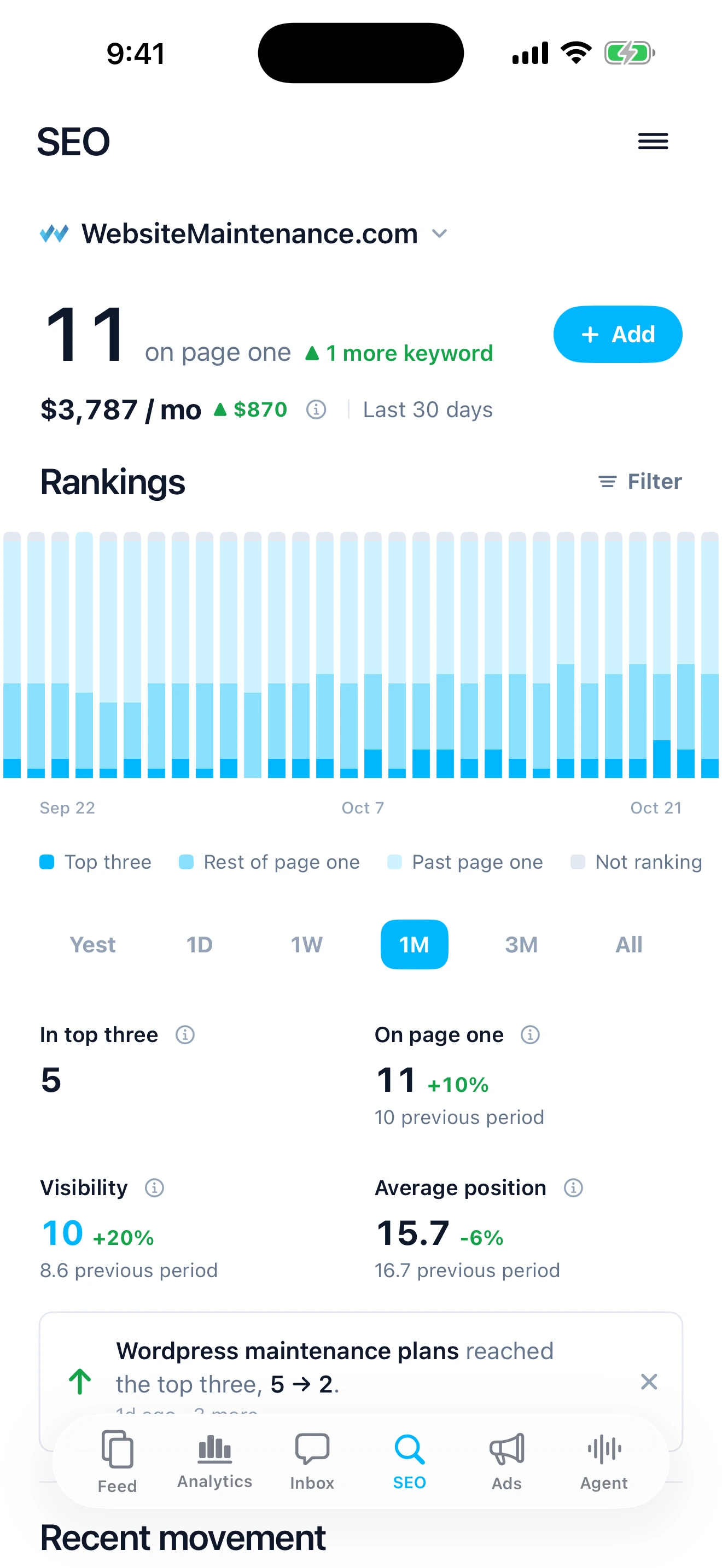Open the Rankings Filter control
Viewport: 722px width, 1568px height.
coord(640,482)
